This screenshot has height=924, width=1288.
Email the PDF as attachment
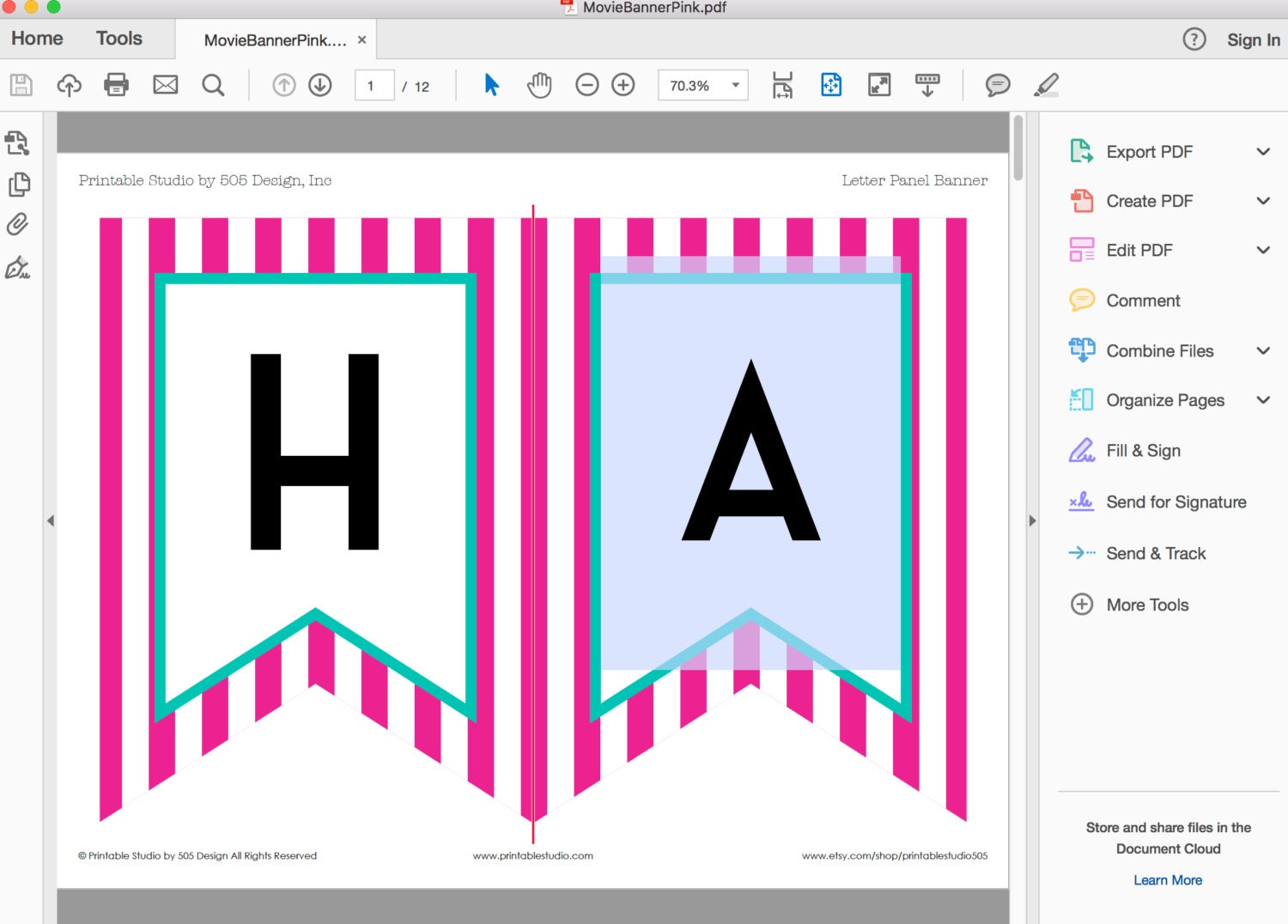[x=165, y=84]
